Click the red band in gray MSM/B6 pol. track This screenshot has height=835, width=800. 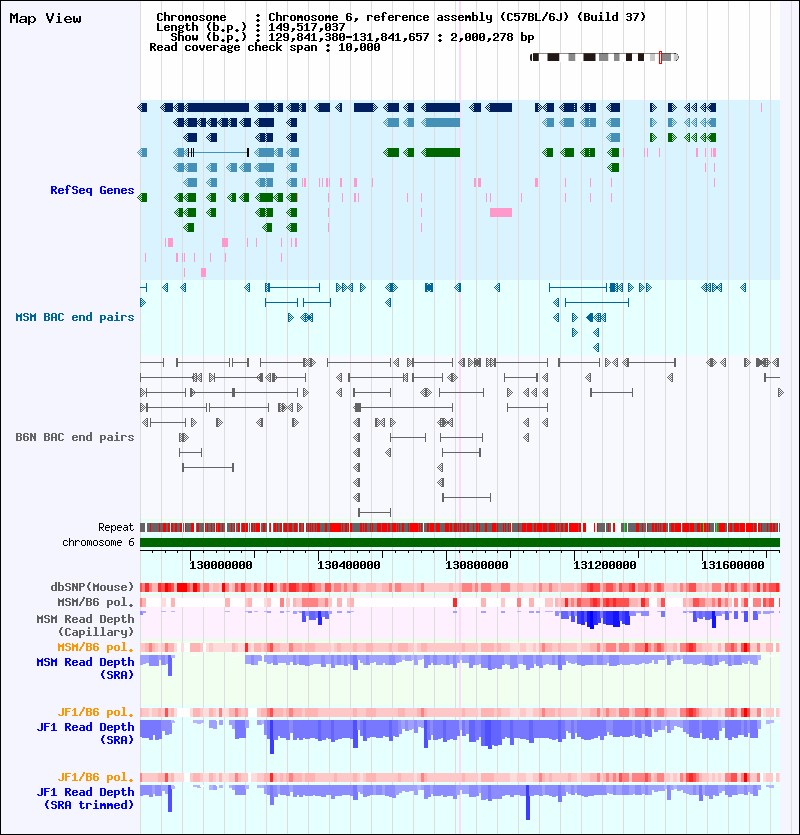click(x=455, y=602)
